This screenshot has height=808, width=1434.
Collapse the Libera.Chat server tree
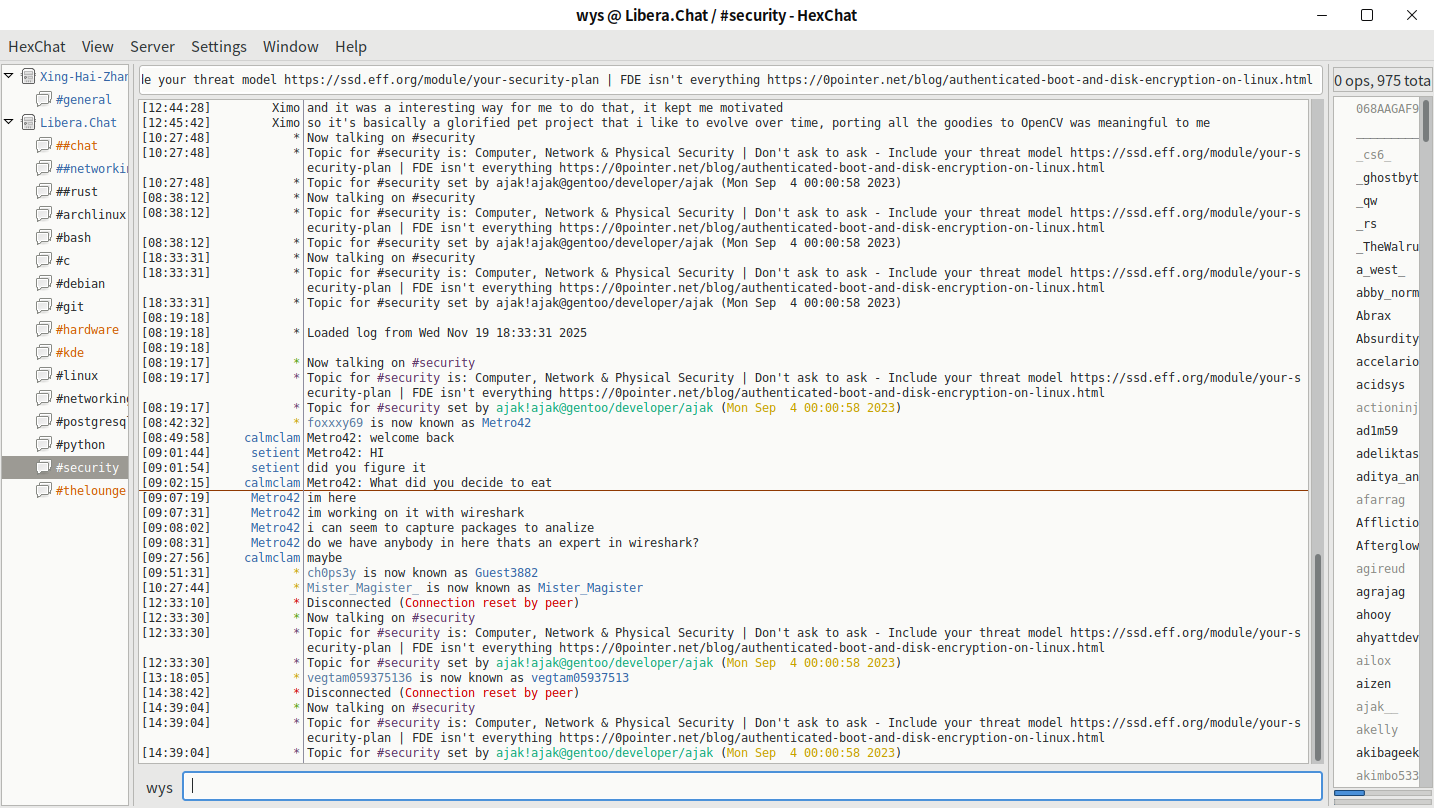tap(9, 123)
